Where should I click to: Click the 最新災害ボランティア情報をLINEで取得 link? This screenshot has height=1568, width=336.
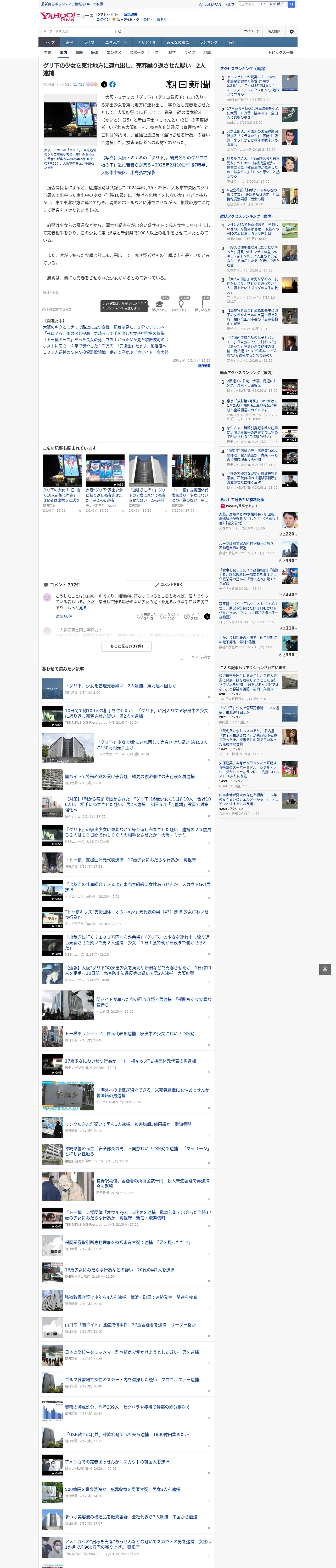(72, 4)
